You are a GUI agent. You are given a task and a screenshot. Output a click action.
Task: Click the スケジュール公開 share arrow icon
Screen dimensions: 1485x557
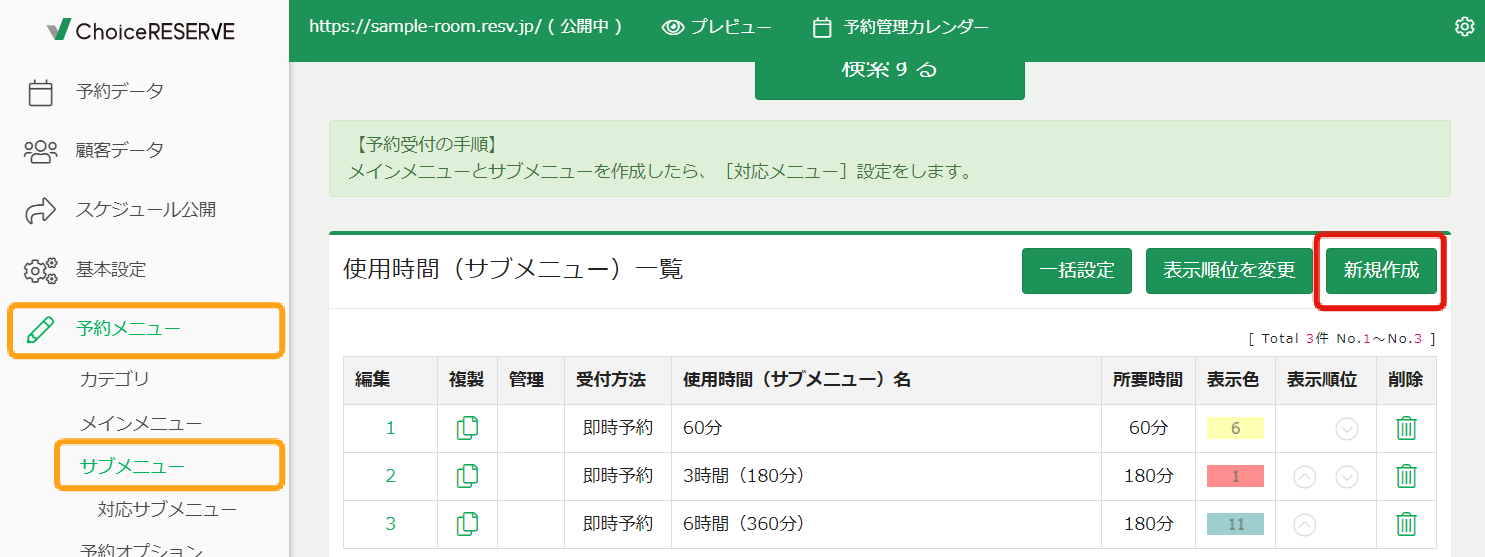pos(40,210)
